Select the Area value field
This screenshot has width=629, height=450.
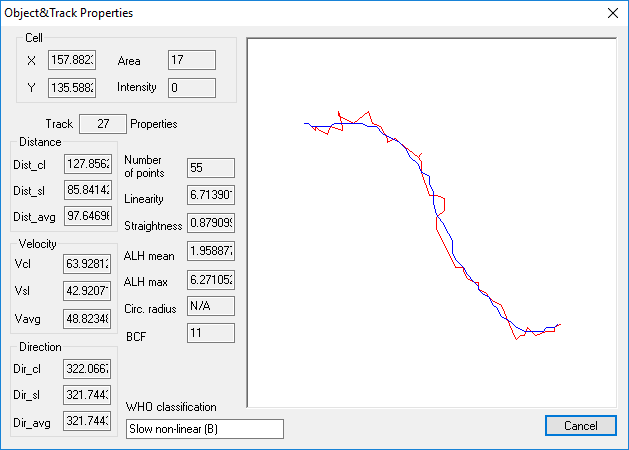coord(191,61)
